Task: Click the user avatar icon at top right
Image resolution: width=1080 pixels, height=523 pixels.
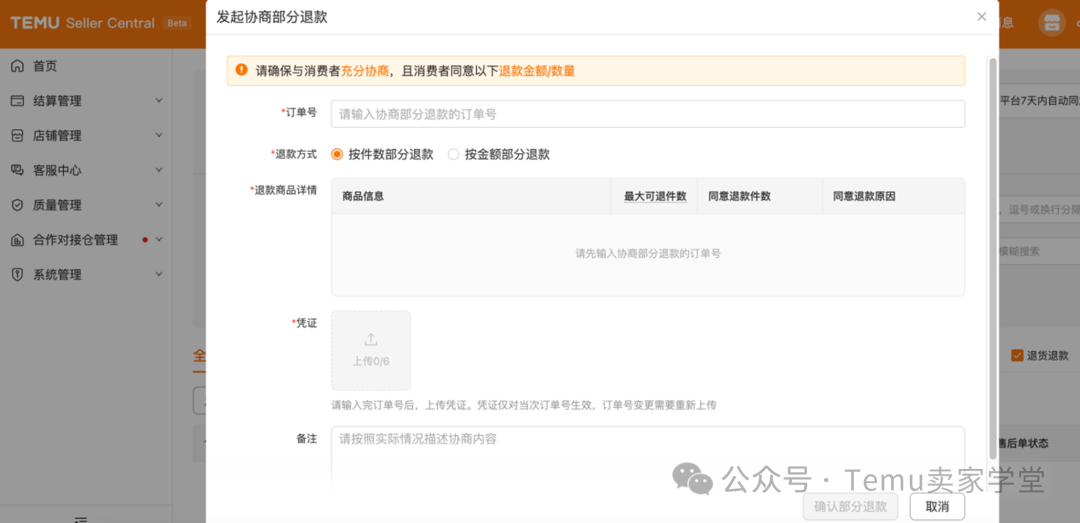Action: (1051, 22)
